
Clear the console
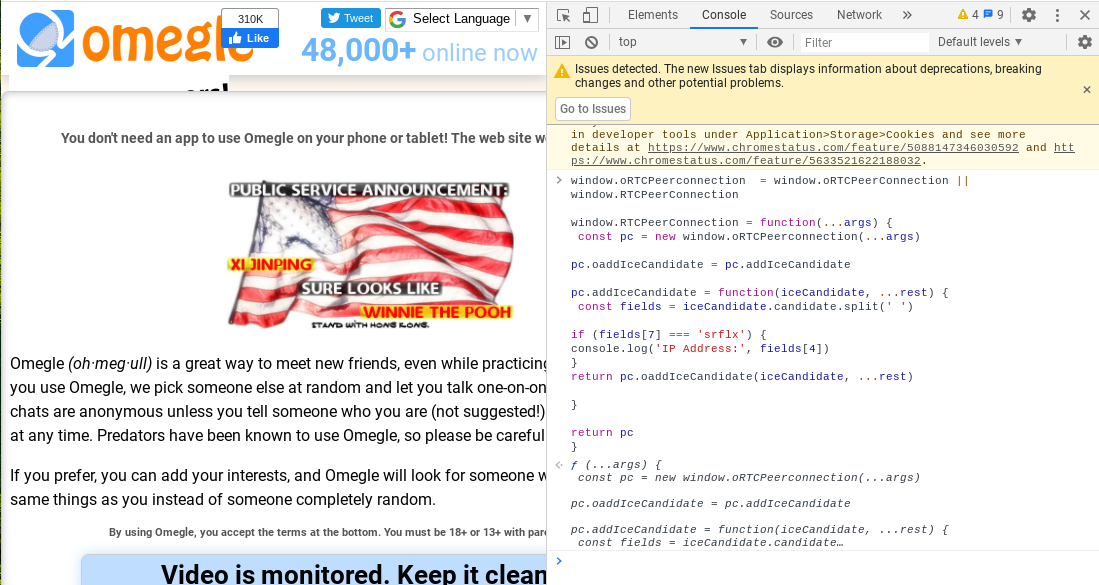click(x=592, y=42)
